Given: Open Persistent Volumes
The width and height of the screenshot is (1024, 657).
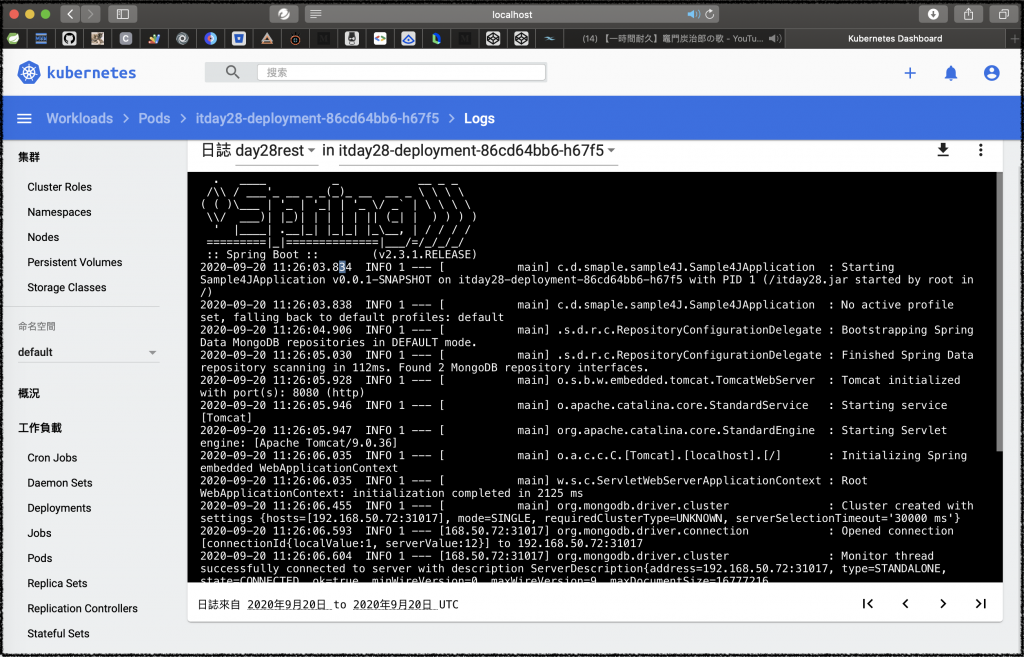Looking at the screenshot, I should (x=74, y=262).
